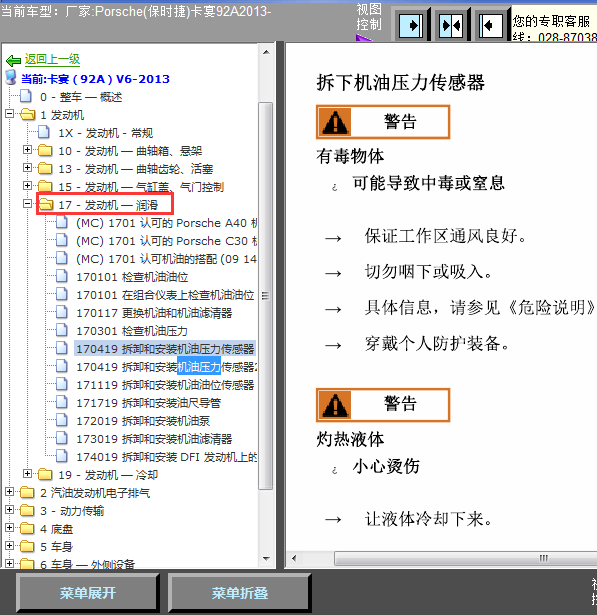Click folder icon of 19 - 发动机 — 冷却
Screen dimensions: 597x615
click(45, 475)
